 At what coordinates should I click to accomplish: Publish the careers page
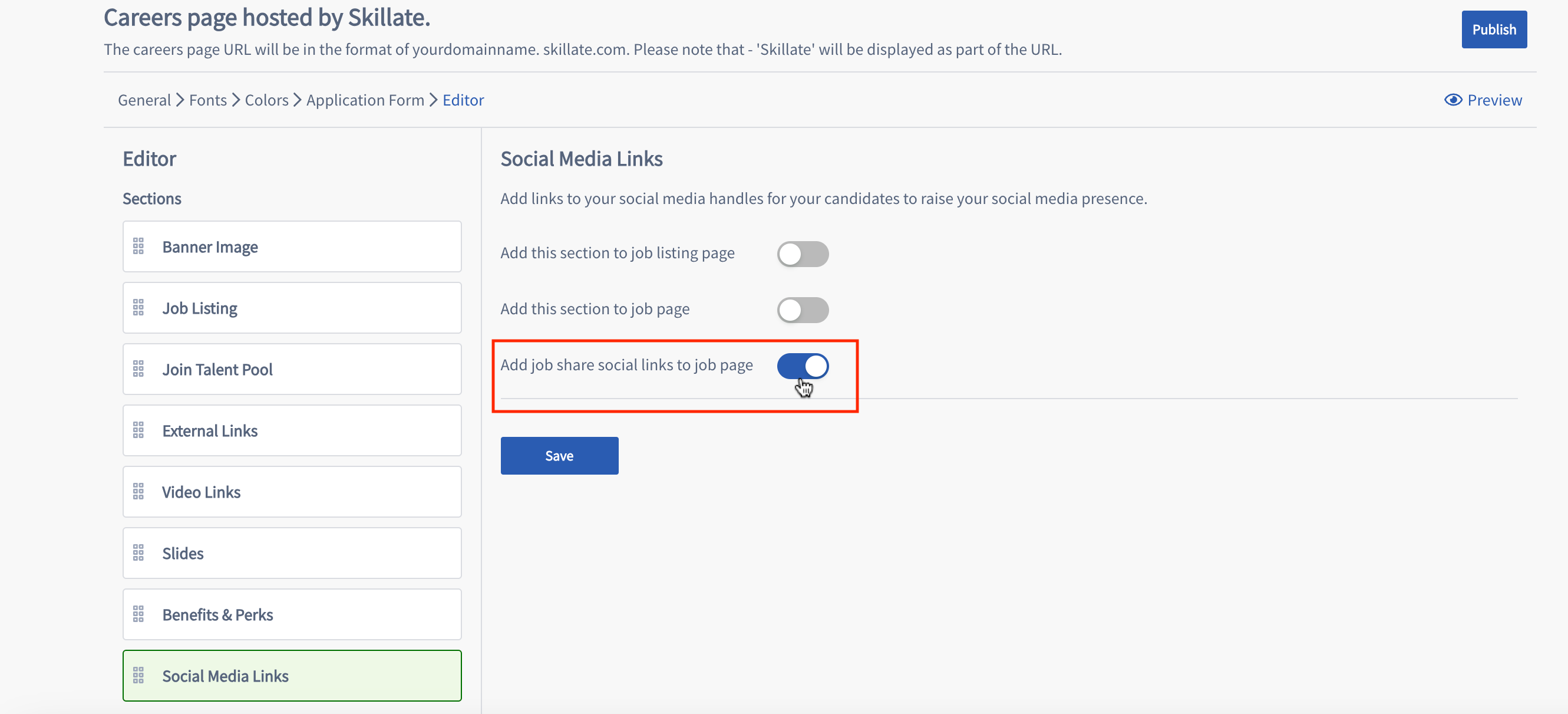pos(1494,29)
